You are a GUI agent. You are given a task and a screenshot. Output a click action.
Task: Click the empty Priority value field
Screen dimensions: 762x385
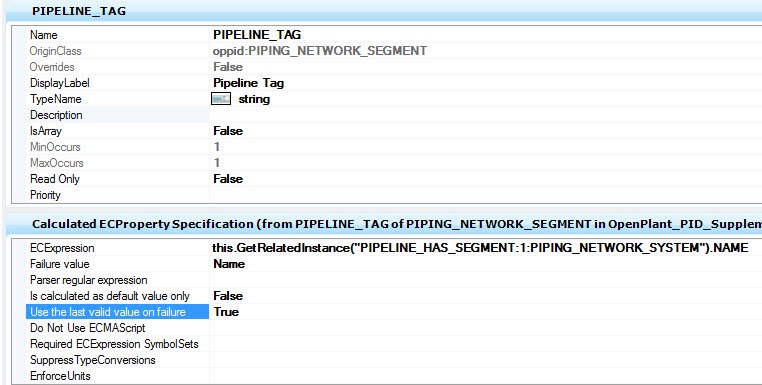click(486, 195)
